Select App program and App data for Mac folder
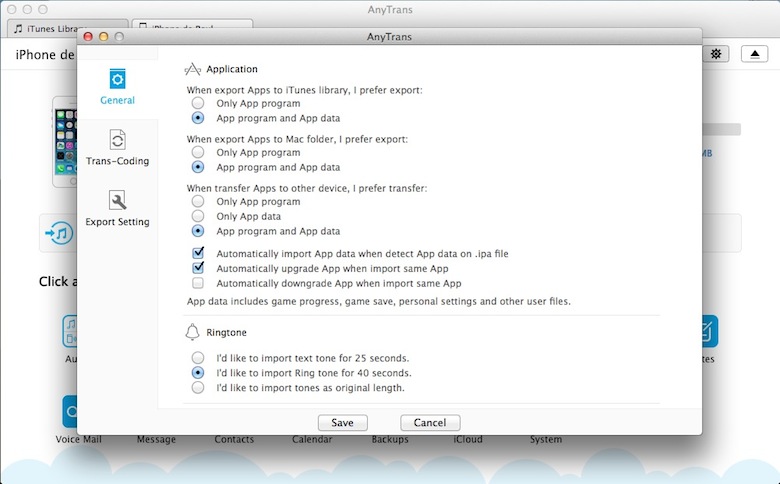This screenshot has width=780, height=484. click(198, 167)
